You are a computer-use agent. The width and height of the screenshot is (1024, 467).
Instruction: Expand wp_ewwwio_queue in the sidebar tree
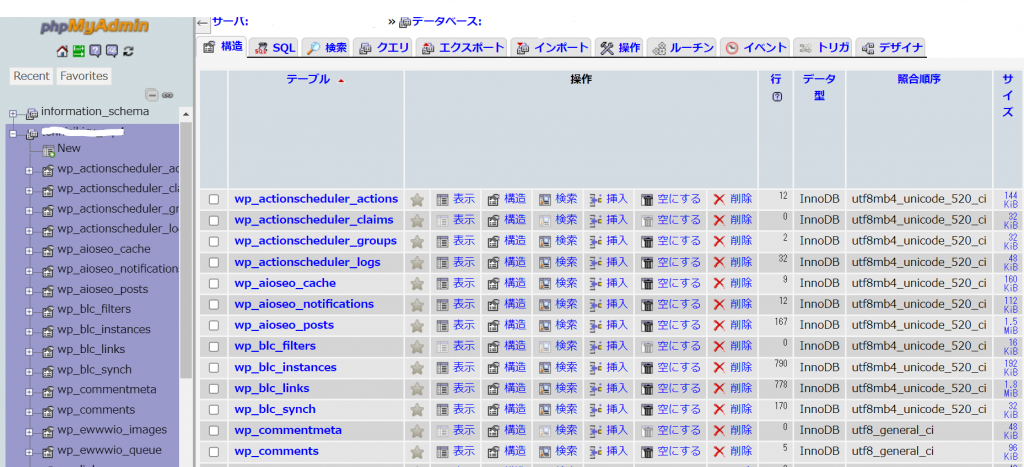point(29,452)
